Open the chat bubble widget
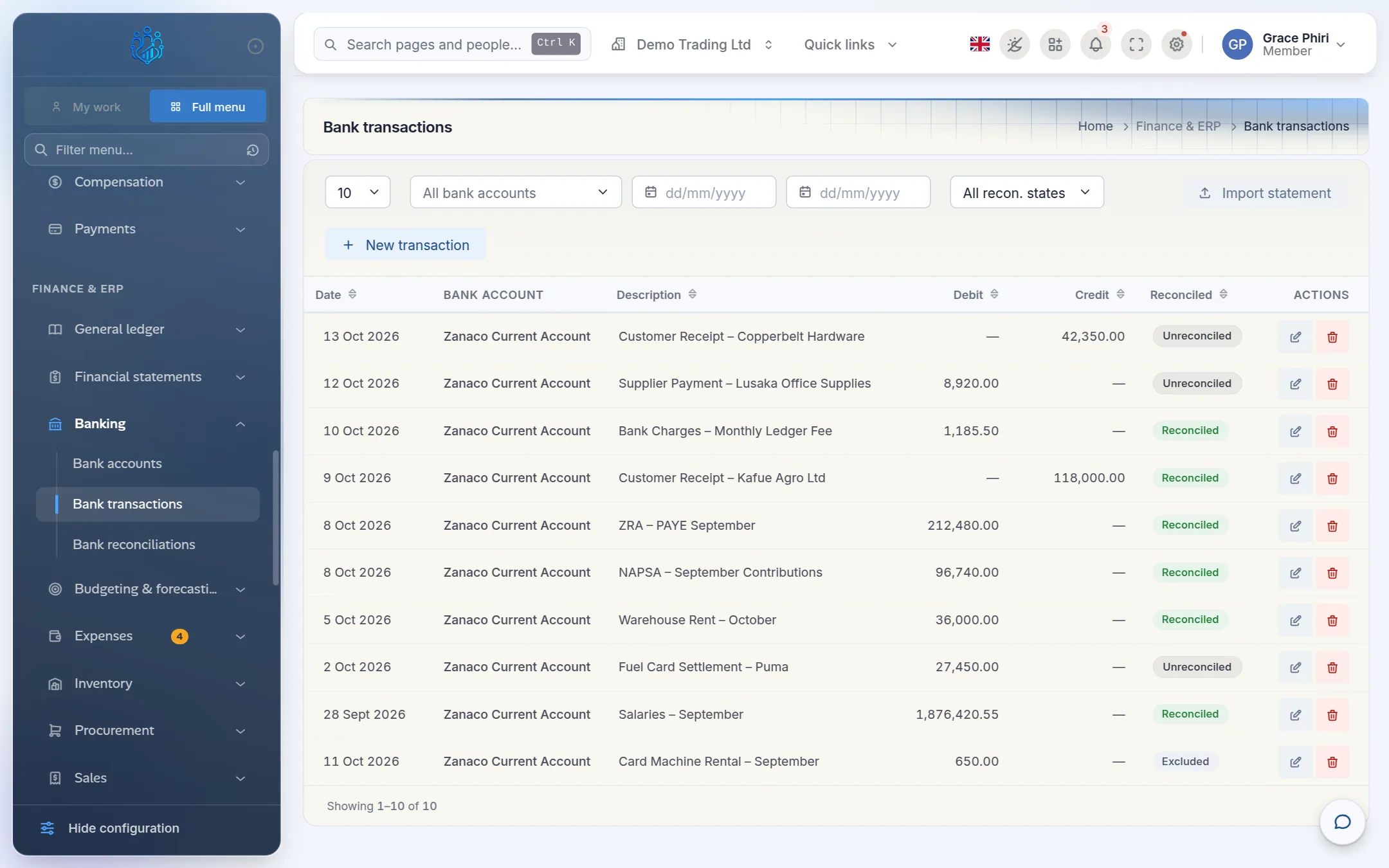Screen dimensions: 1389x868 pyautogui.click(x=1342, y=822)
